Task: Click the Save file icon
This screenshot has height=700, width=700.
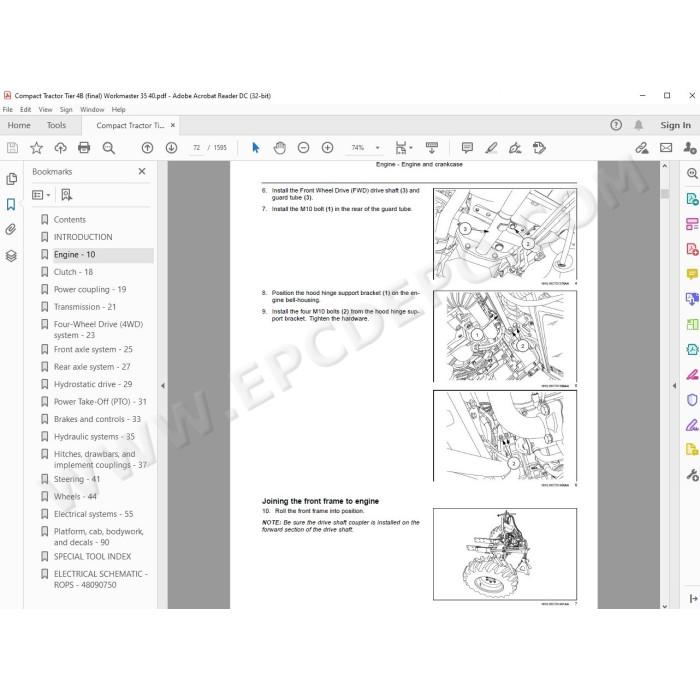Action: tap(12, 148)
